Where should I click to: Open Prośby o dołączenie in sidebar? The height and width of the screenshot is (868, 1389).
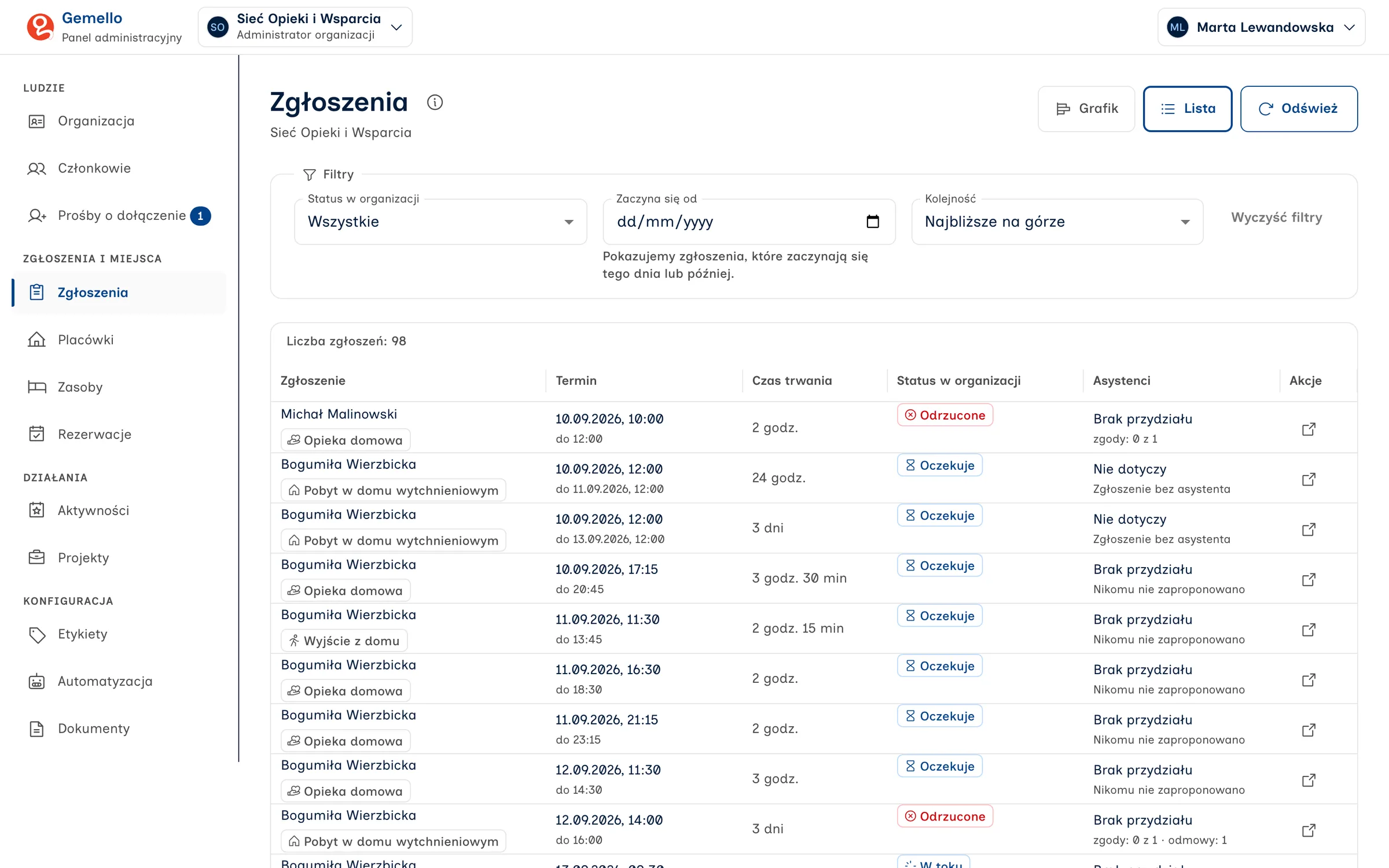point(119,216)
